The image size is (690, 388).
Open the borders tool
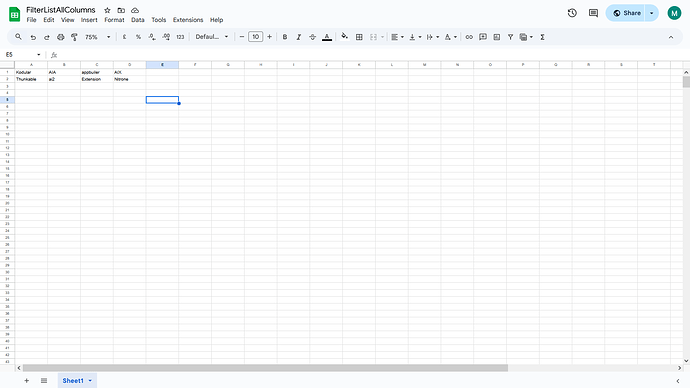coord(359,37)
